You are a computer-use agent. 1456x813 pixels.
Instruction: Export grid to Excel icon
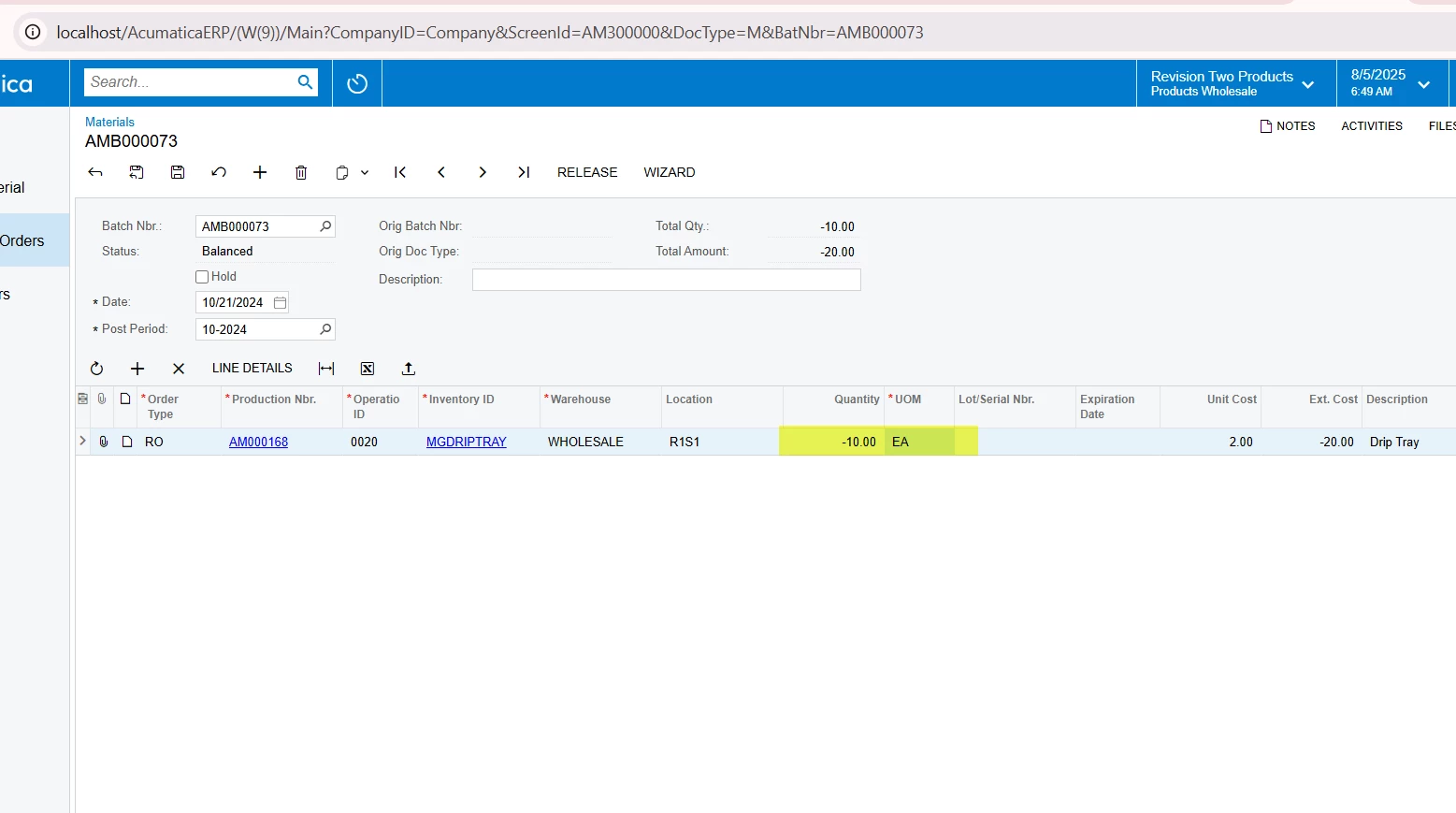pyautogui.click(x=368, y=369)
